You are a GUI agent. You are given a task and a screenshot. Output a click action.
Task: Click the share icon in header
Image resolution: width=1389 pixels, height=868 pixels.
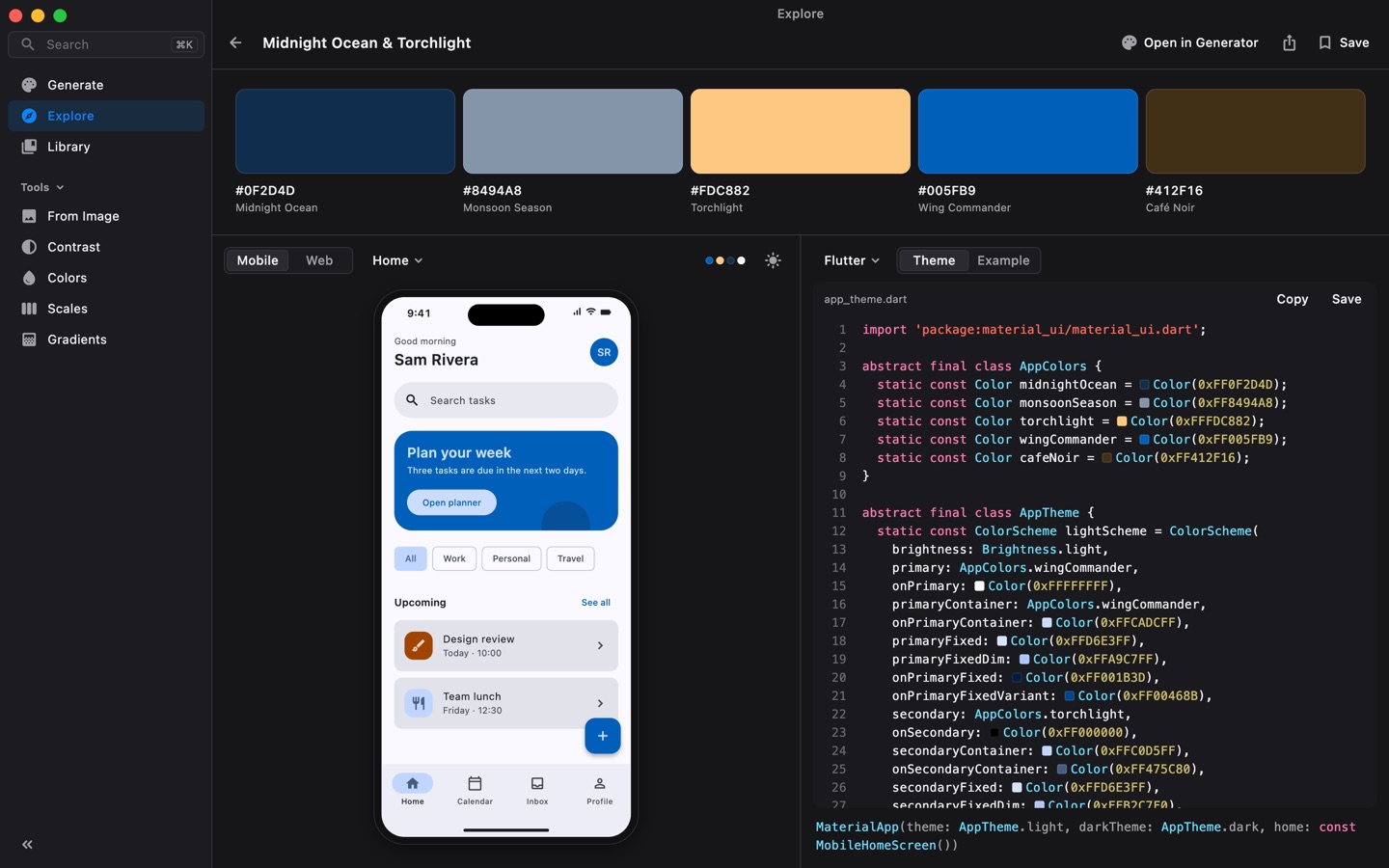click(1289, 42)
